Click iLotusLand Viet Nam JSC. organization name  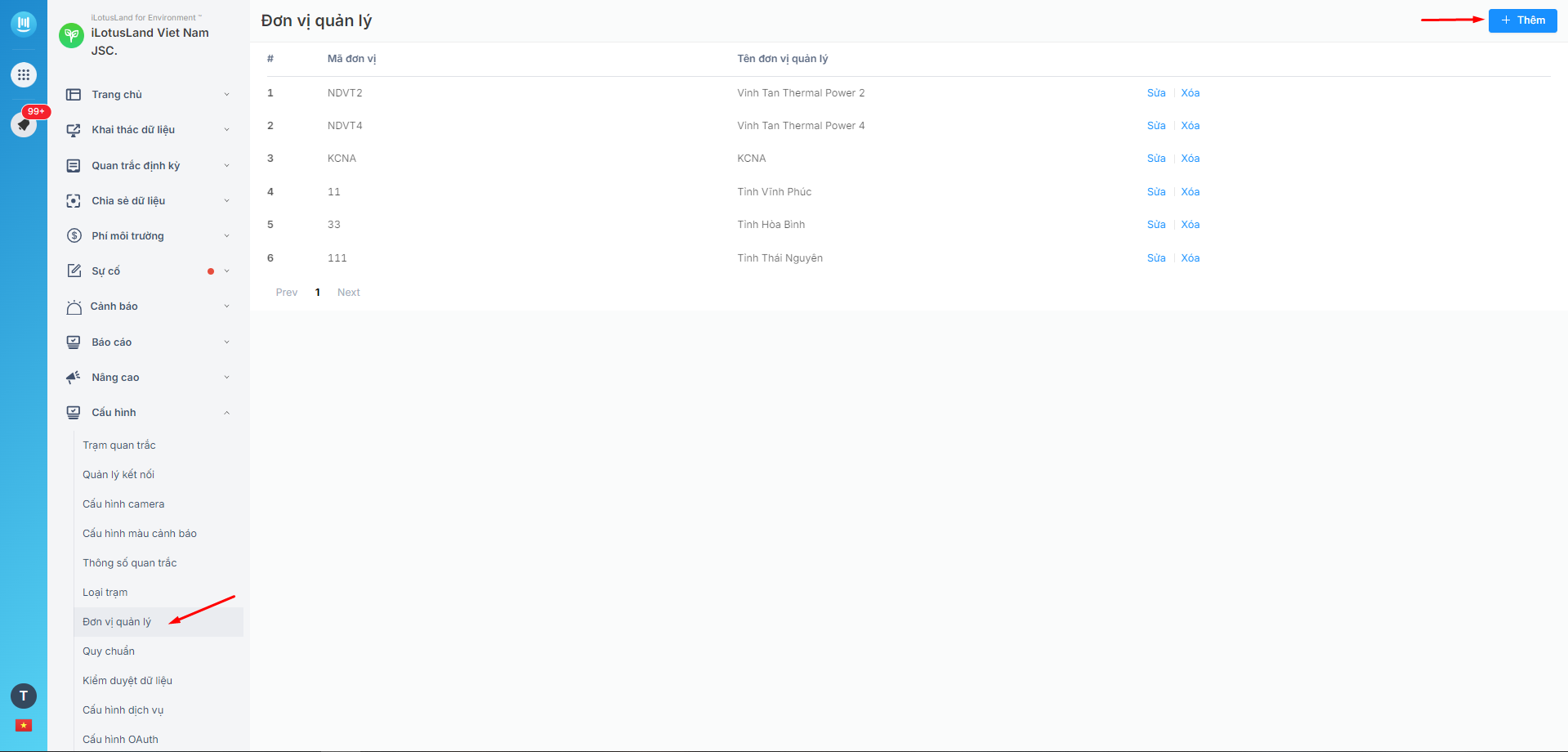point(150,42)
